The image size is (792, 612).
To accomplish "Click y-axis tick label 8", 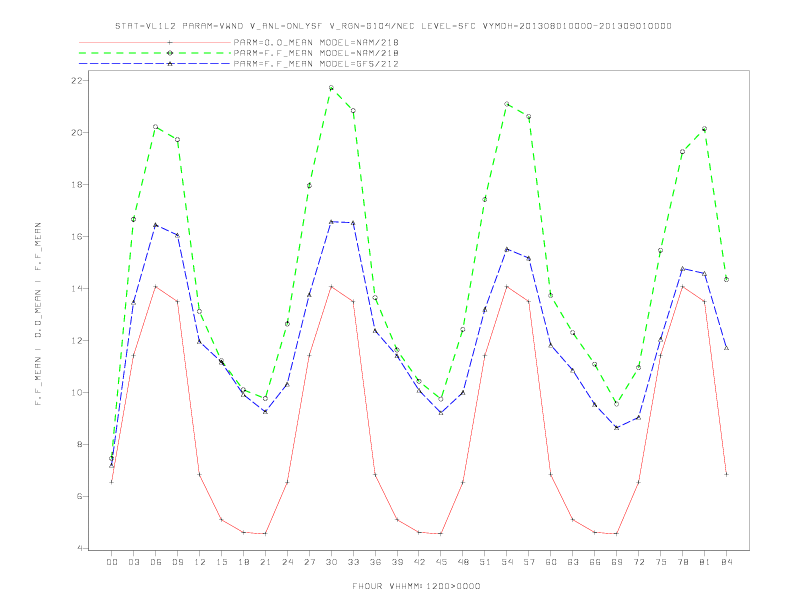I will (79, 445).
